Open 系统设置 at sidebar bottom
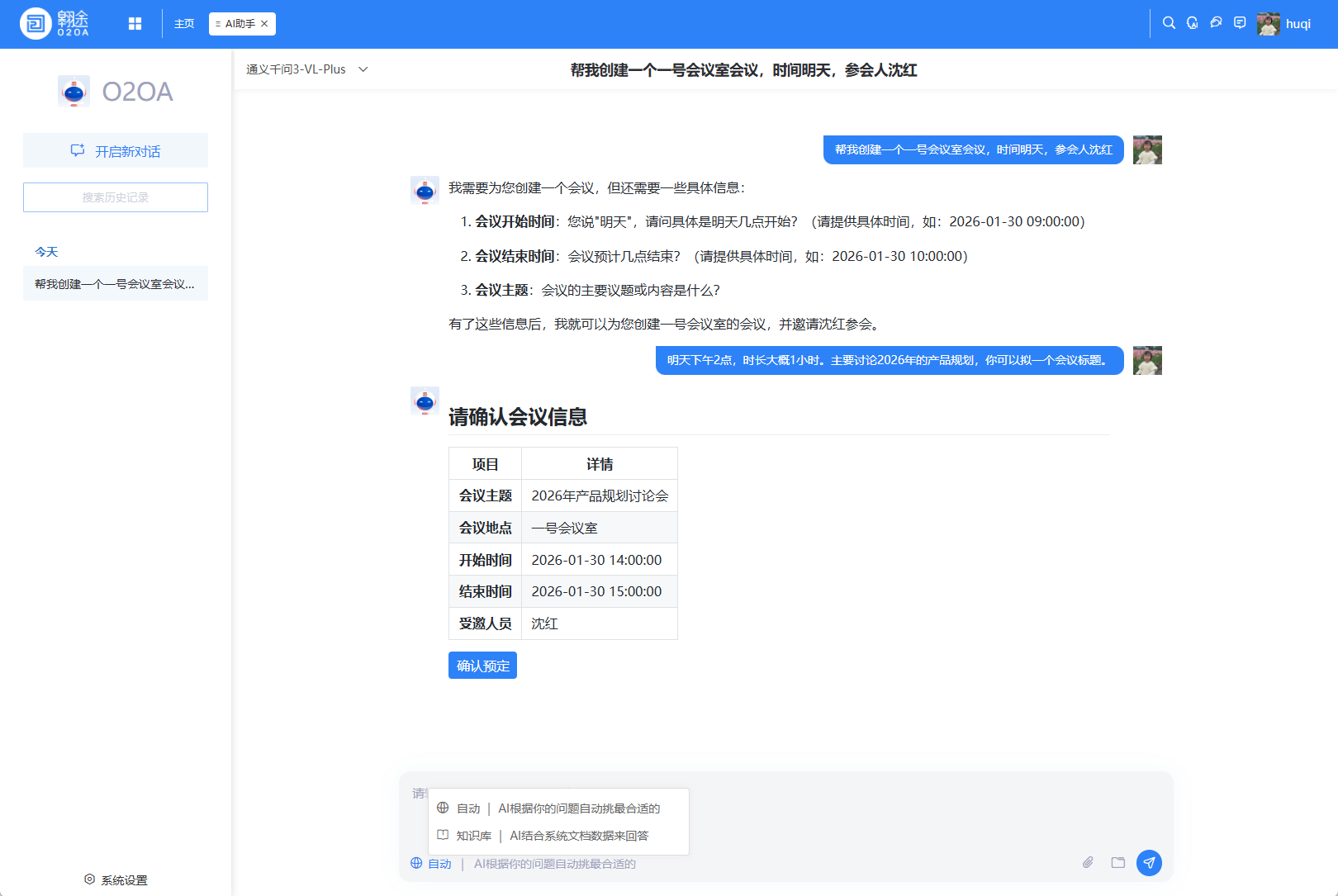 116,880
